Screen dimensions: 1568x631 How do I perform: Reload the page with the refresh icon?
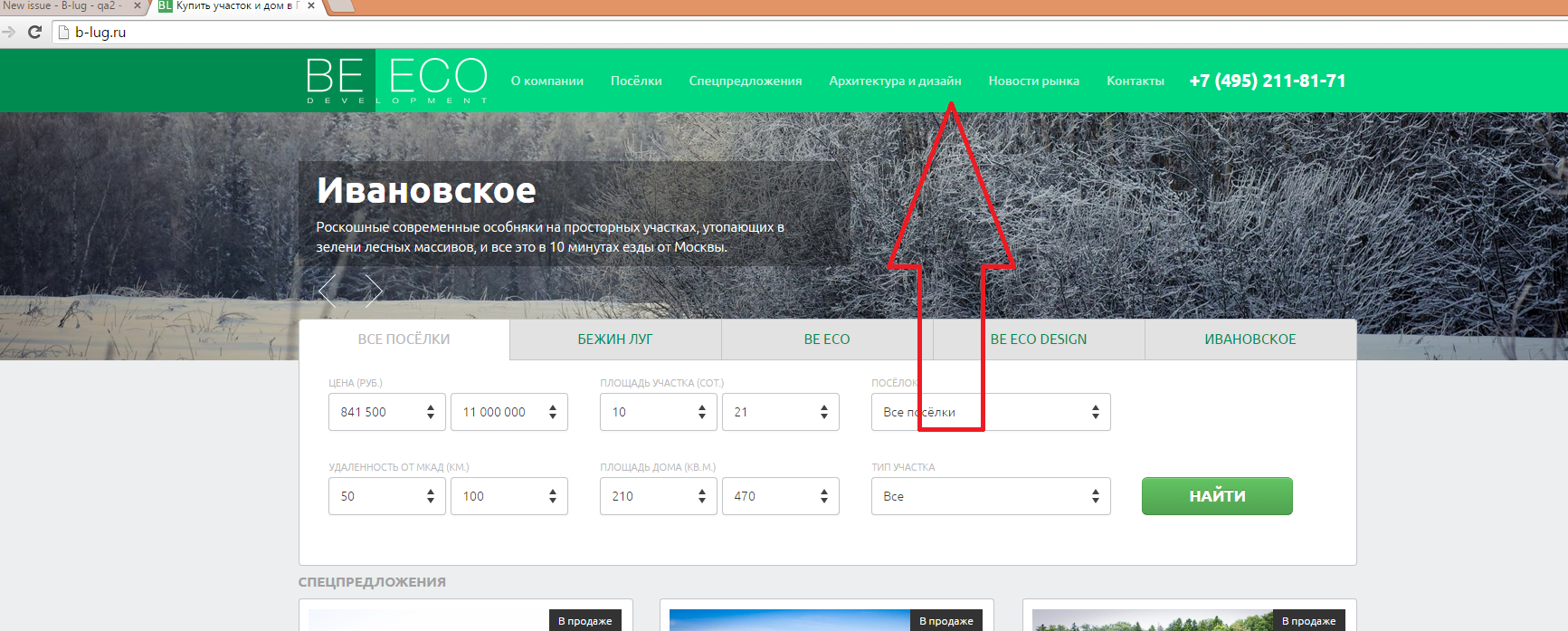pos(35,33)
